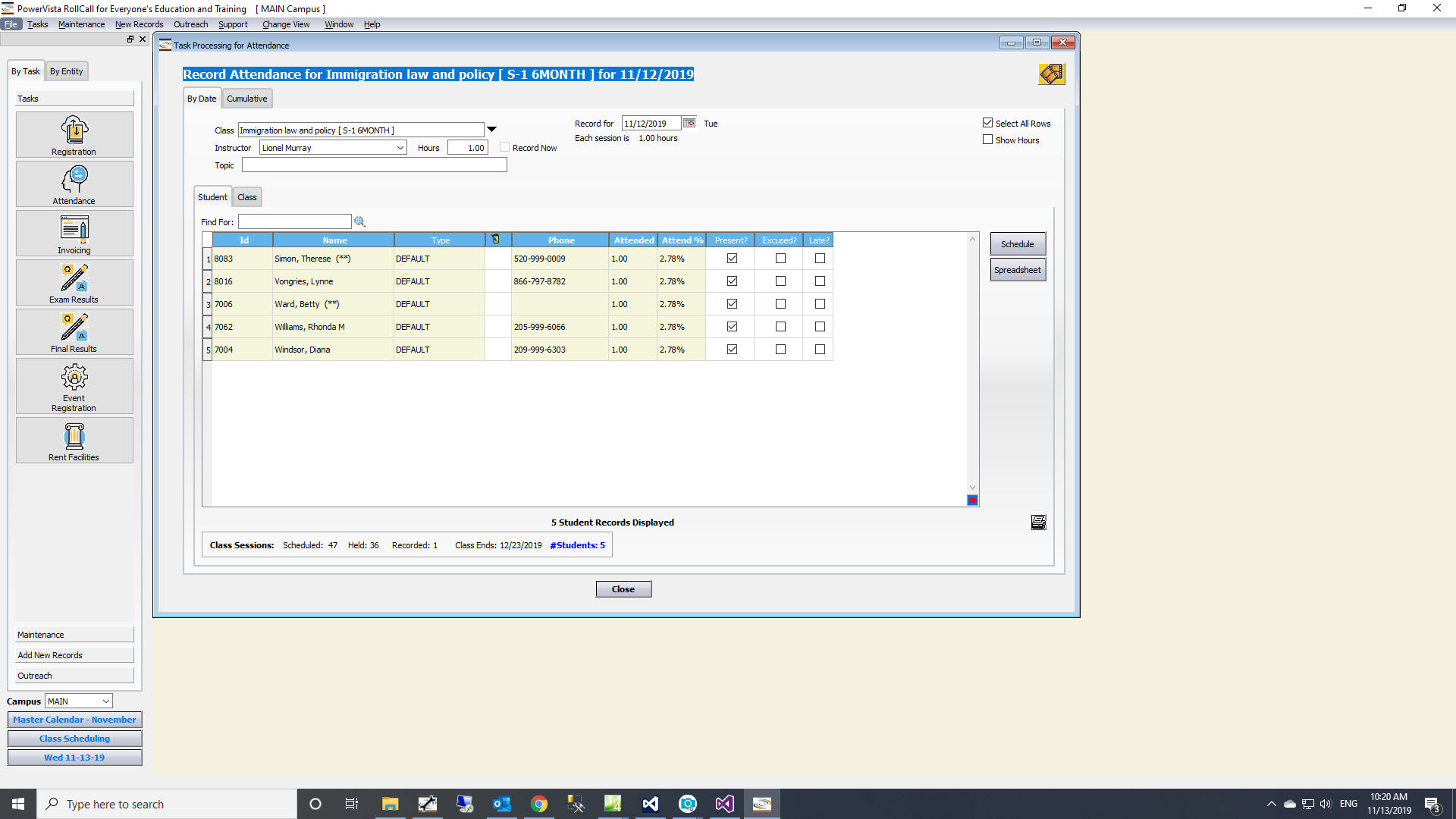Image resolution: width=1456 pixels, height=819 pixels.
Task: Switch to the Cumulative tab
Action: 246,99
